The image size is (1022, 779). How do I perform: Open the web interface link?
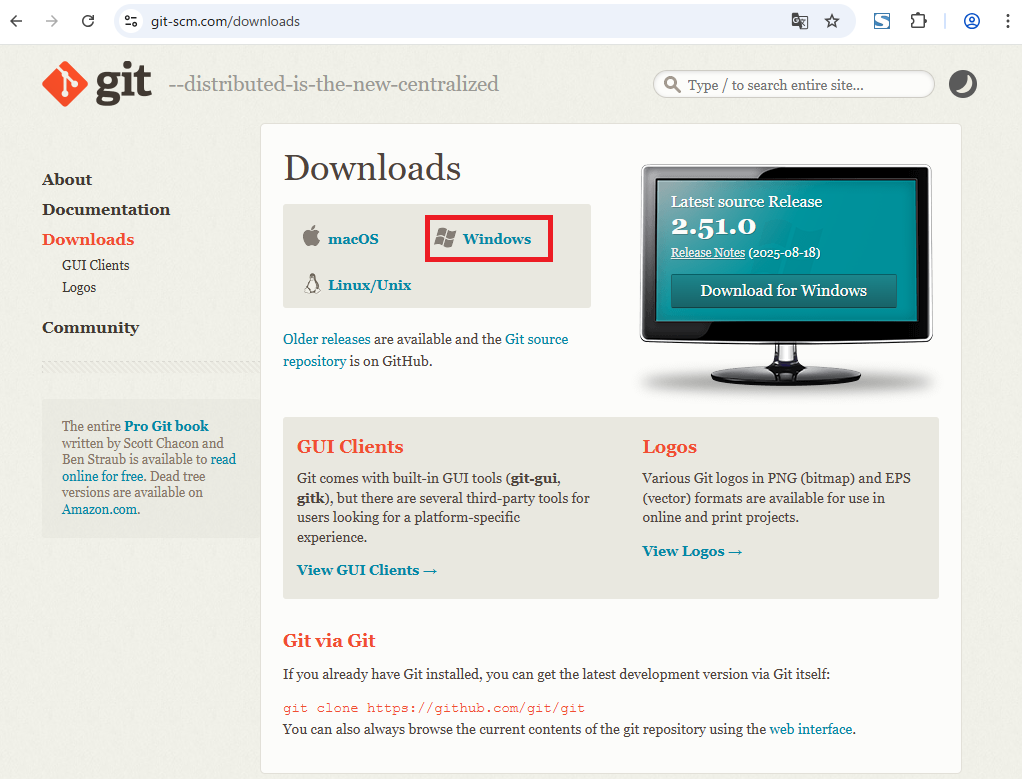(811, 729)
